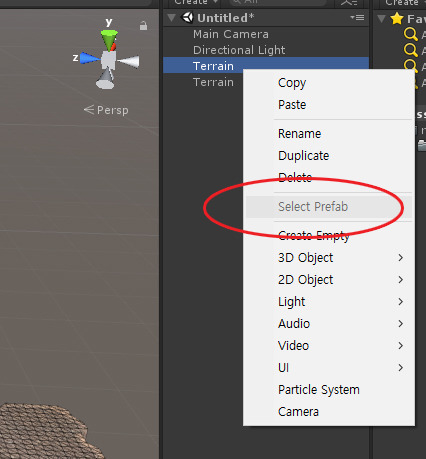Click the green Y axis cone on gizmo

pos(109,39)
